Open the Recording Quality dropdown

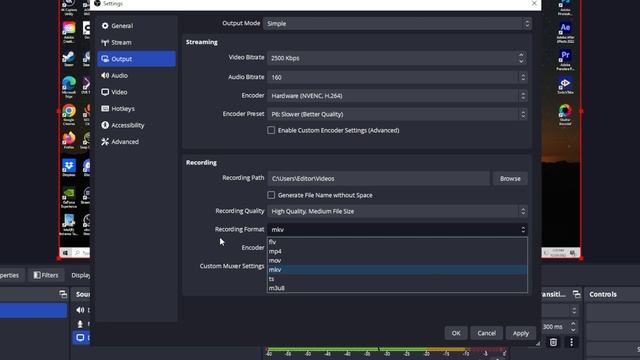[397, 211]
